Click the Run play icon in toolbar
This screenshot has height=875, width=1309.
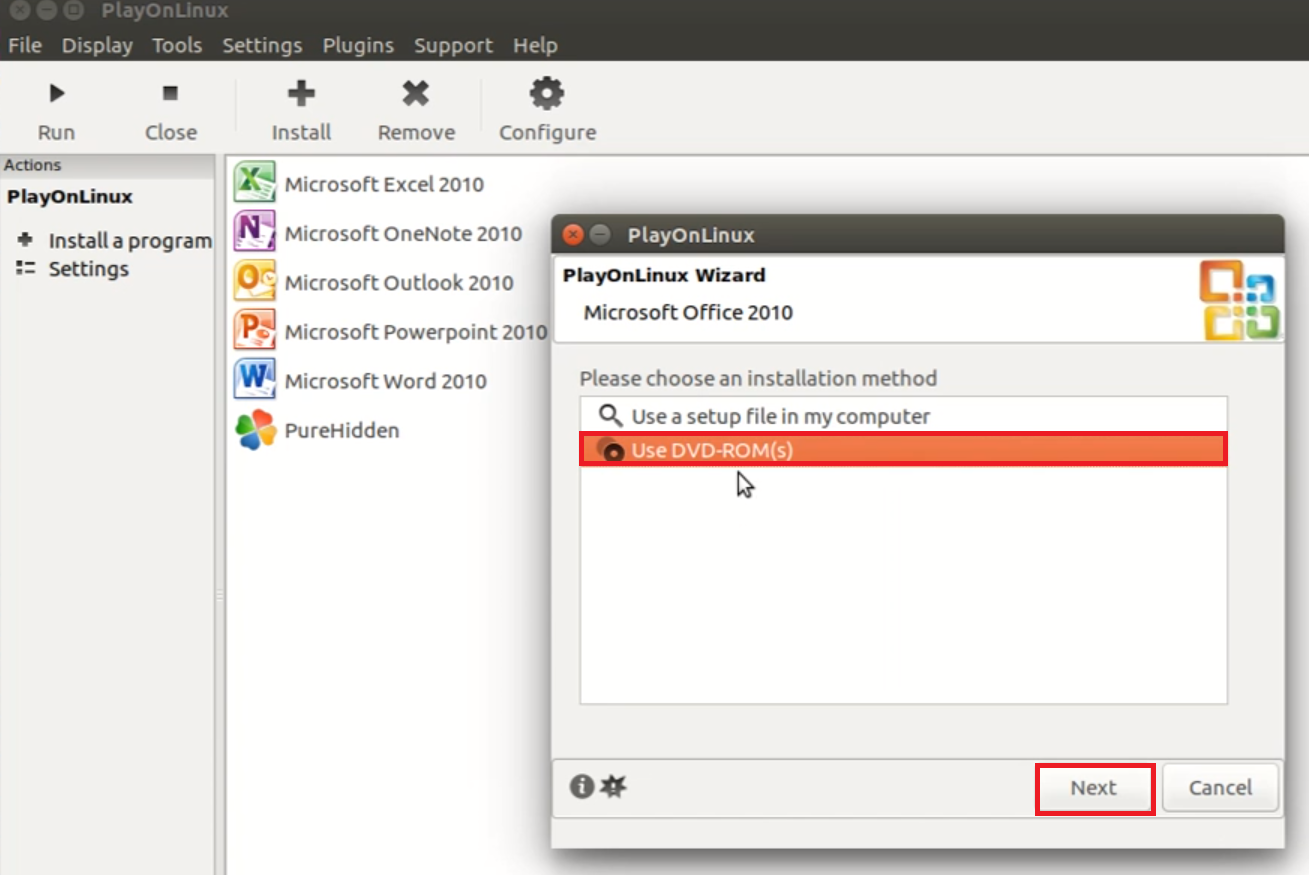tap(57, 93)
